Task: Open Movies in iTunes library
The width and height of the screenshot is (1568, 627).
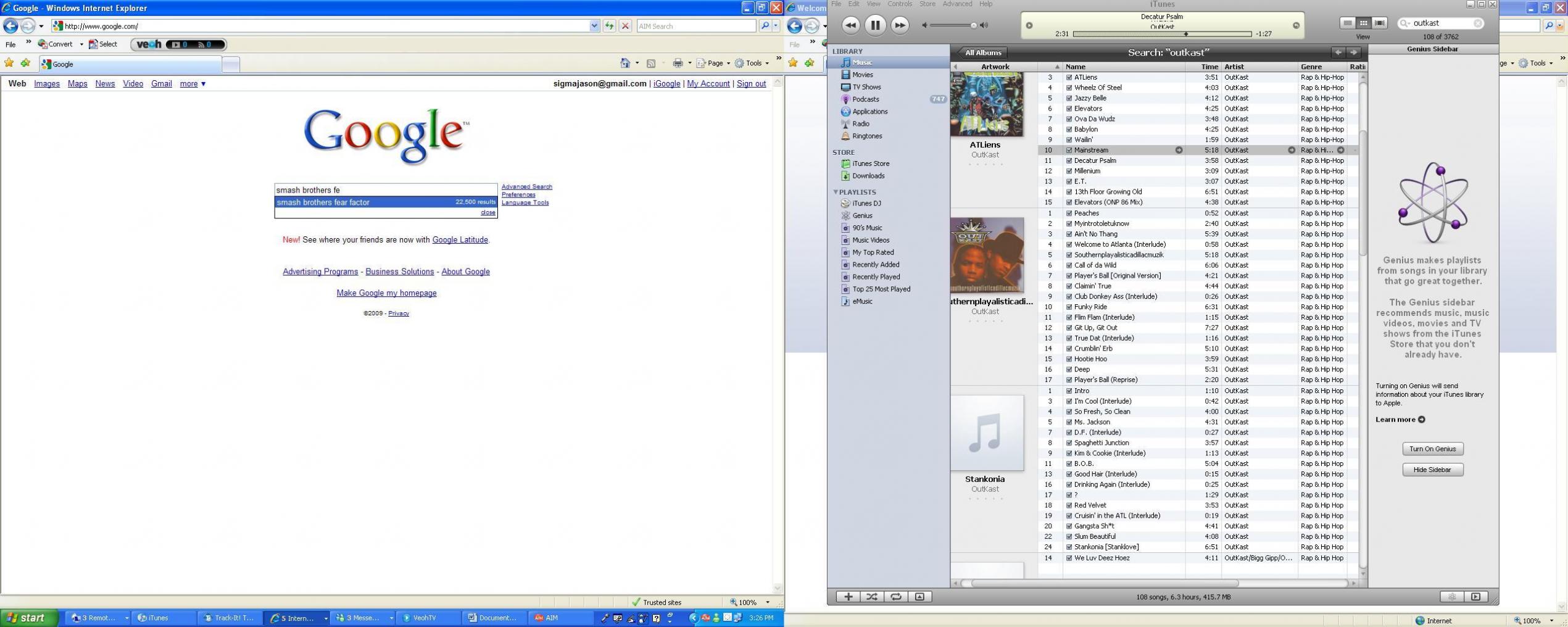Action: 862,75
